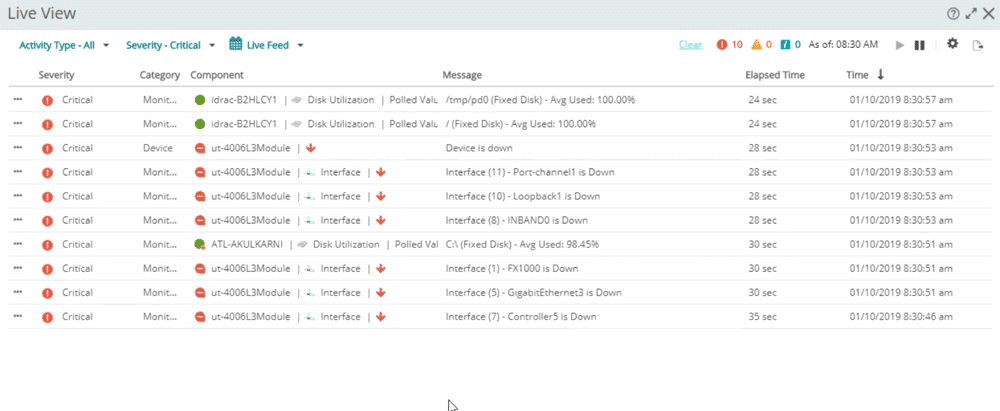Viewport: 1000px width, 411px height.
Task: Click 'As of: 08:30 AM' text
Action: 843,45
